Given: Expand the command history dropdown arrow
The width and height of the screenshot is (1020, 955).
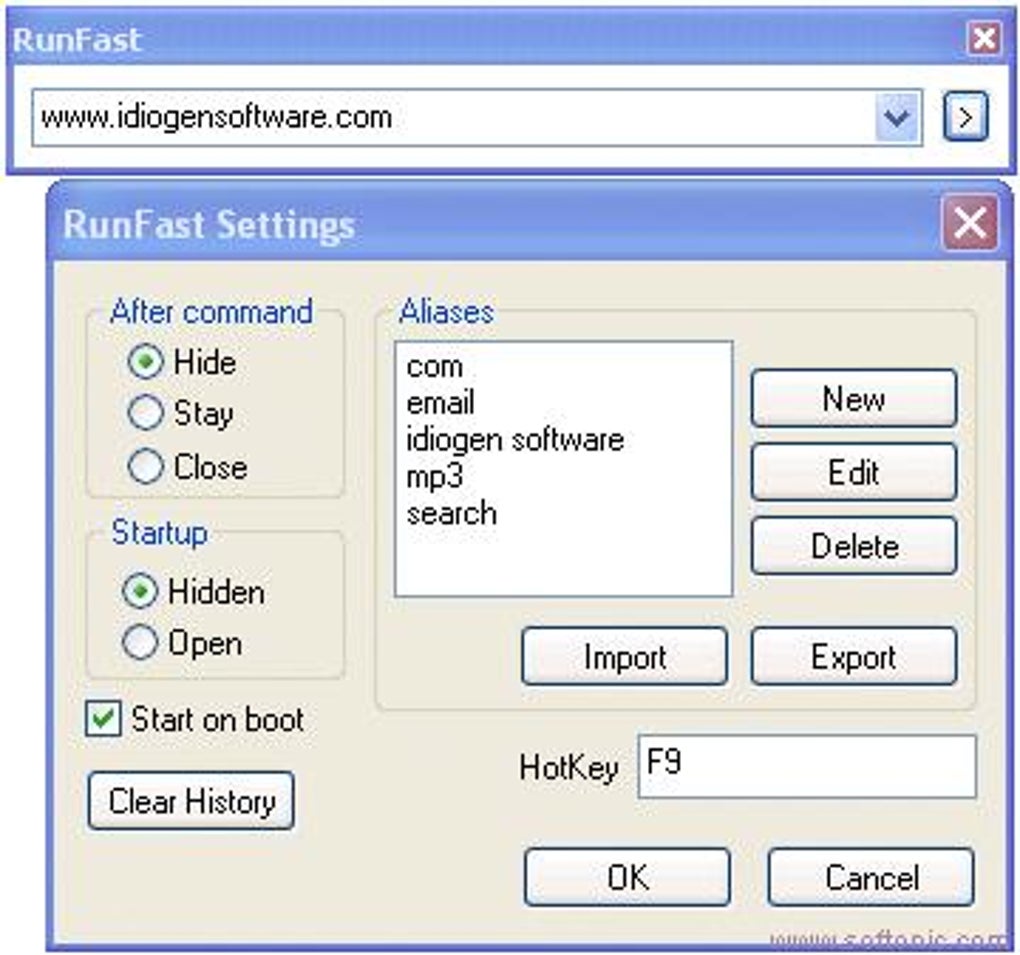Looking at the screenshot, I should (898, 119).
